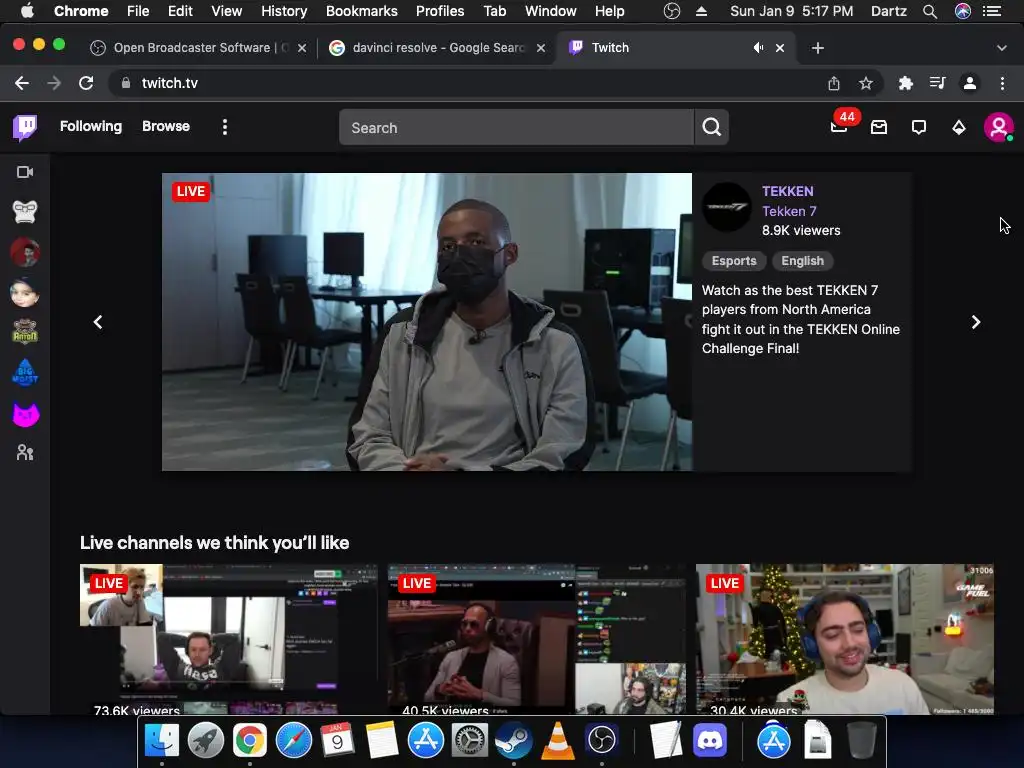1024x768 pixels.
Task: Open the Browse page
Action: [166, 127]
